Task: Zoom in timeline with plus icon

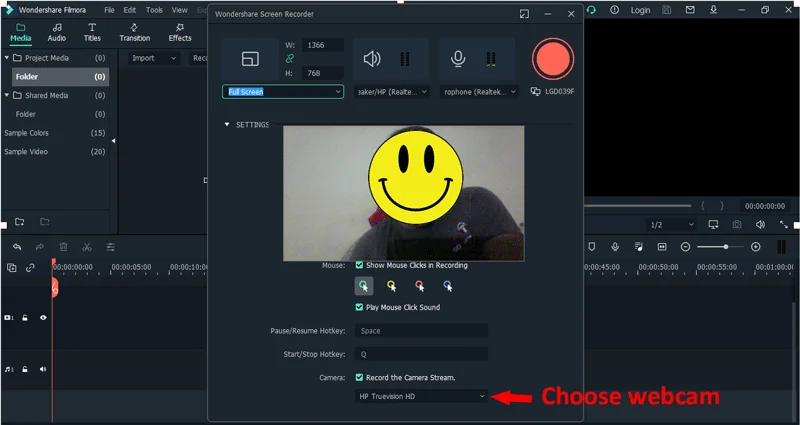Action: pyautogui.click(x=756, y=246)
